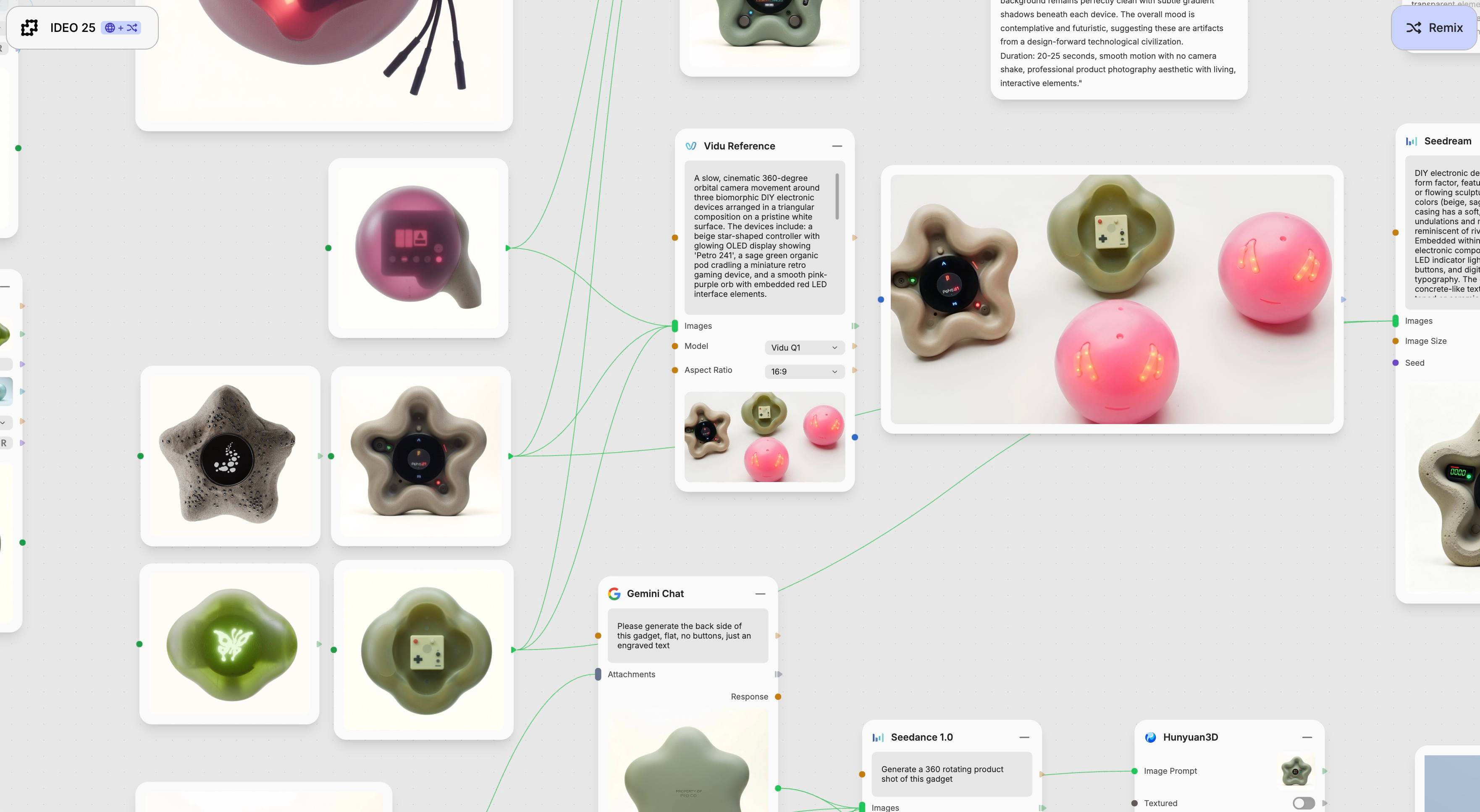Viewport: 1480px width, 812px height.
Task: Click the puzzle logo icon beside IDEO 25
Action: (29, 28)
